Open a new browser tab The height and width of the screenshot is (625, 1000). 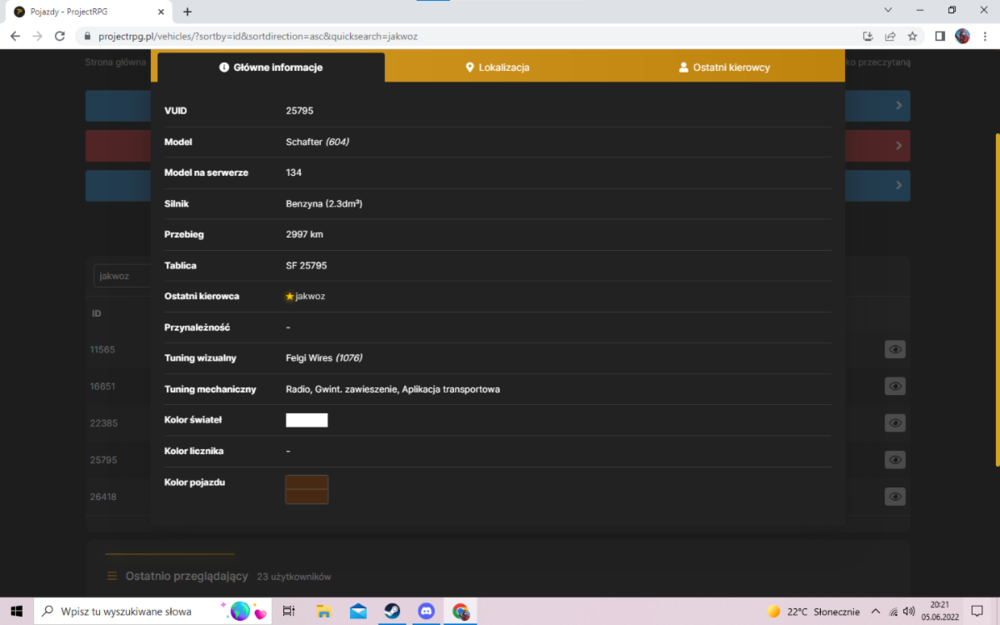click(x=188, y=11)
